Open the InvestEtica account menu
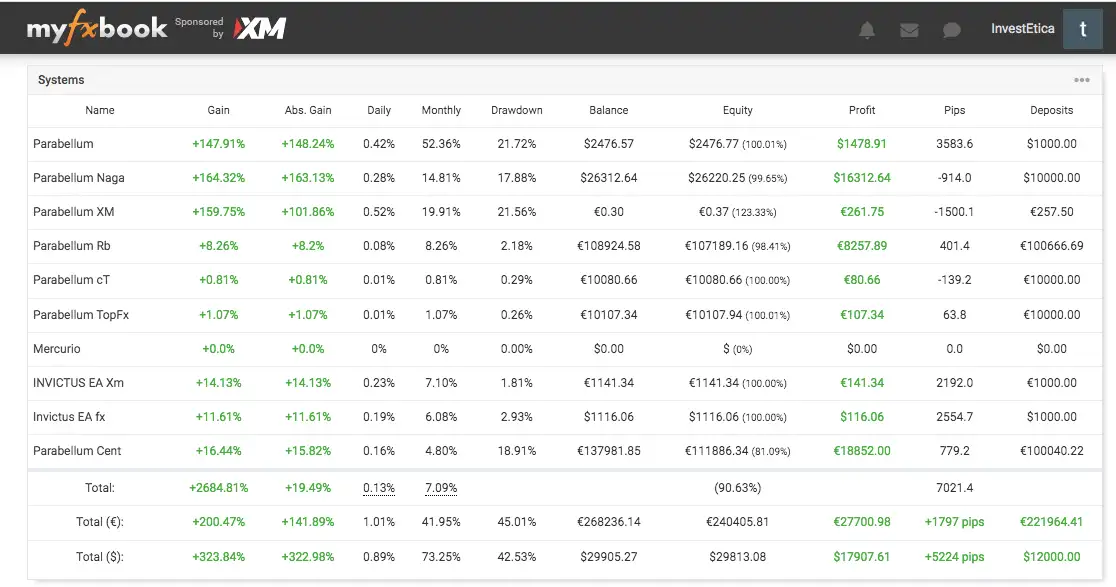This screenshot has width=1116, height=587. pyautogui.click(x=1022, y=29)
